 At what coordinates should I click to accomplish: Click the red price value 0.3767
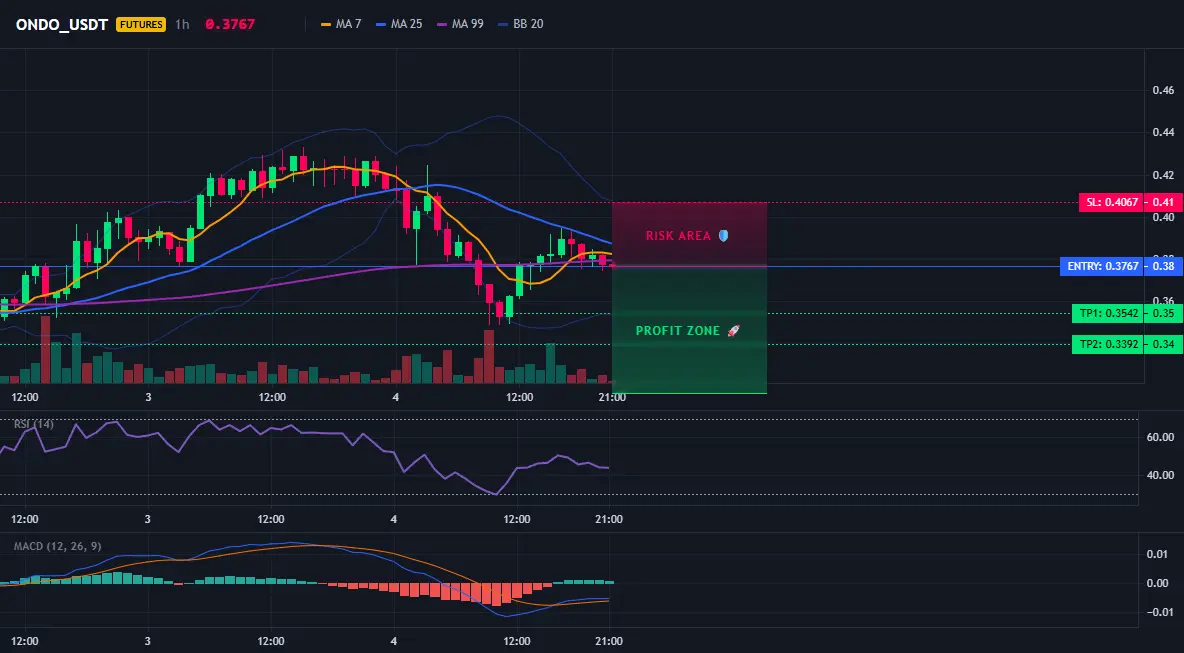click(x=230, y=24)
